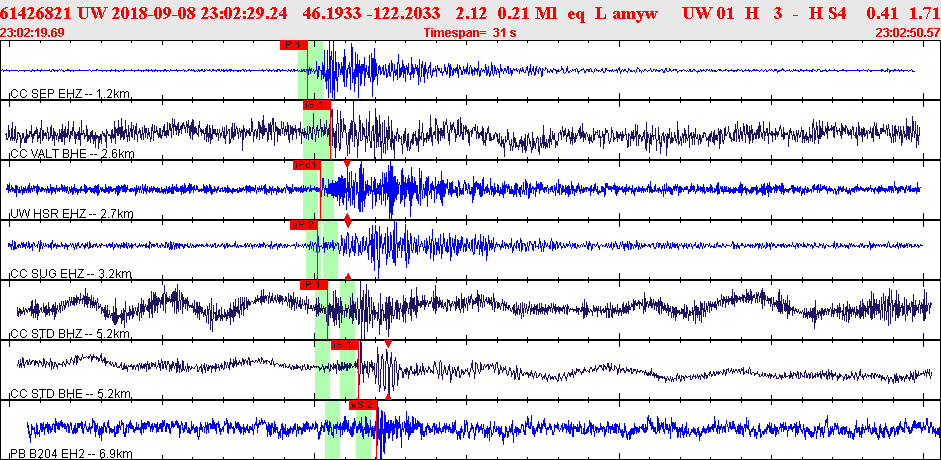
Task: Click the red triangle atop the UW HSR trace
Action: (x=347, y=163)
